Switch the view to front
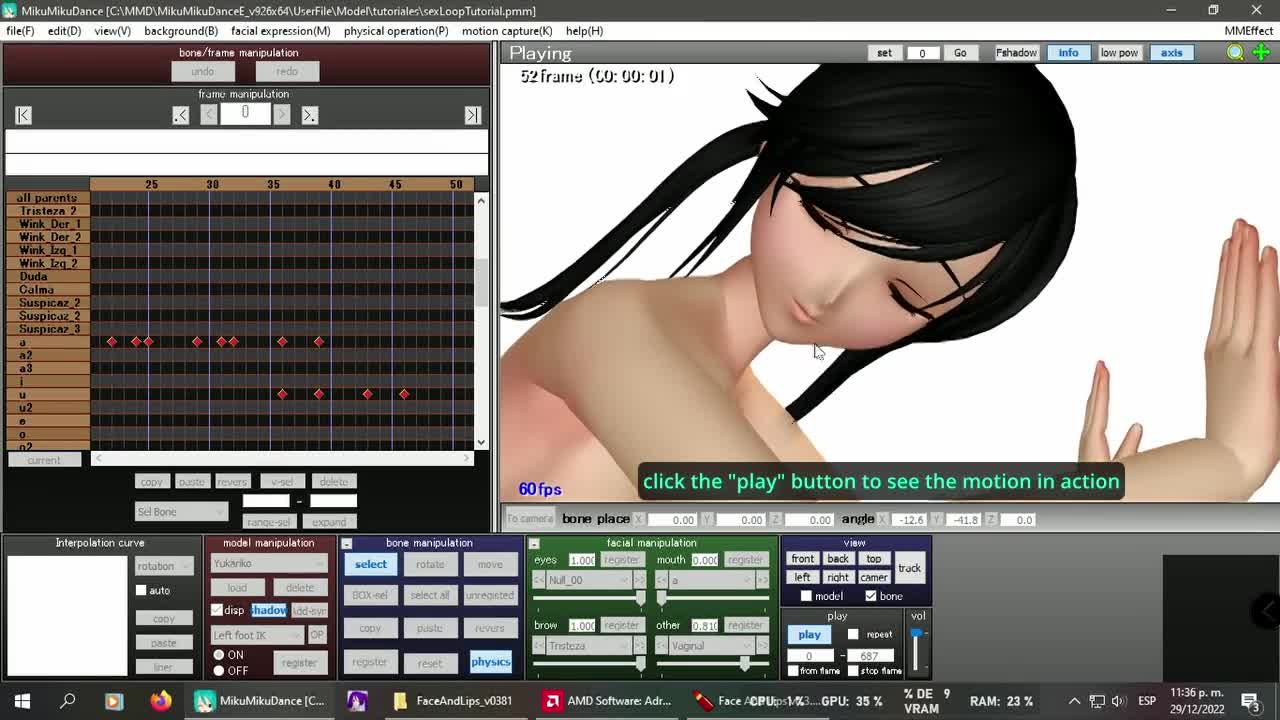 pos(802,559)
